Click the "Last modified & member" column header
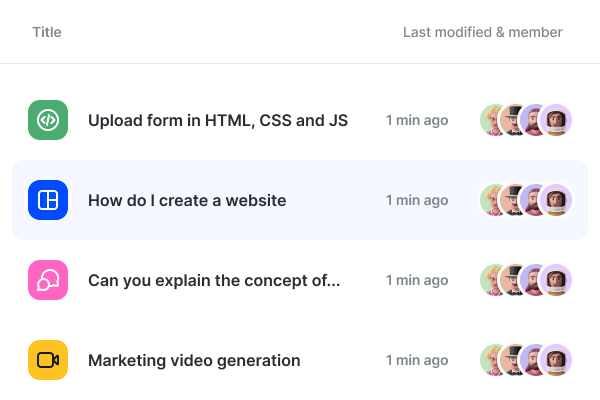Screen dimensions: 600x400 (482, 32)
